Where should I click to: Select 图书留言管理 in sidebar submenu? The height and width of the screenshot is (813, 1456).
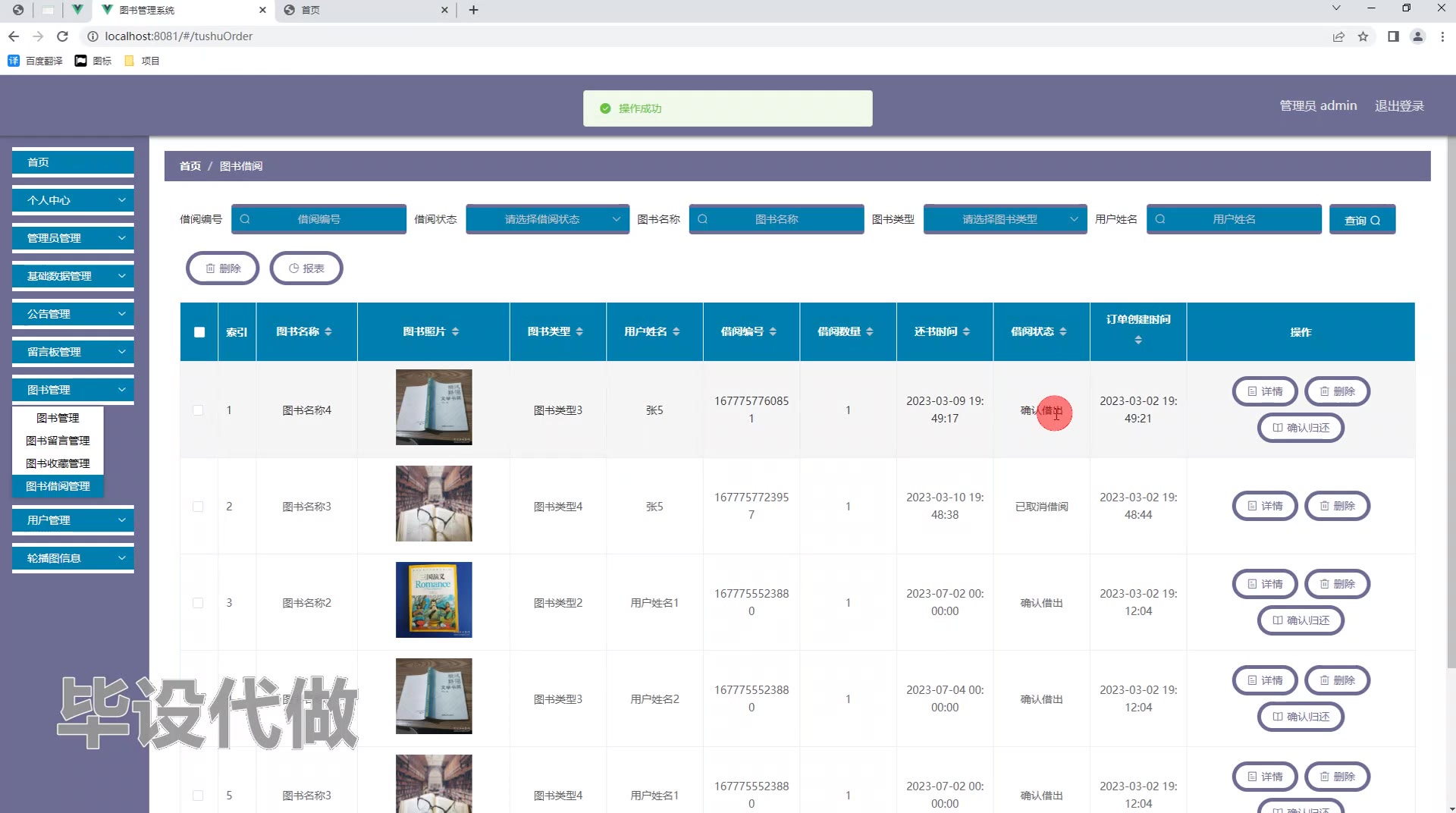[x=58, y=441]
